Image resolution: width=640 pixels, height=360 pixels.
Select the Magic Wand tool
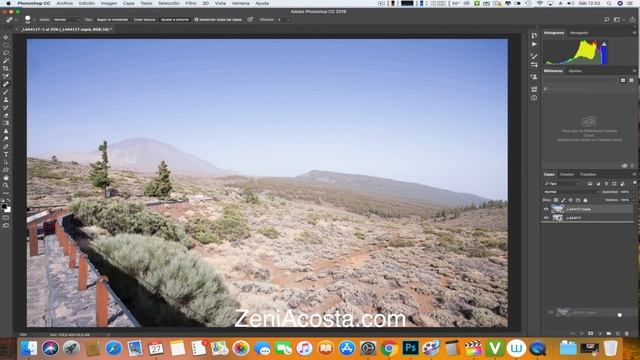(x=6, y=61)
